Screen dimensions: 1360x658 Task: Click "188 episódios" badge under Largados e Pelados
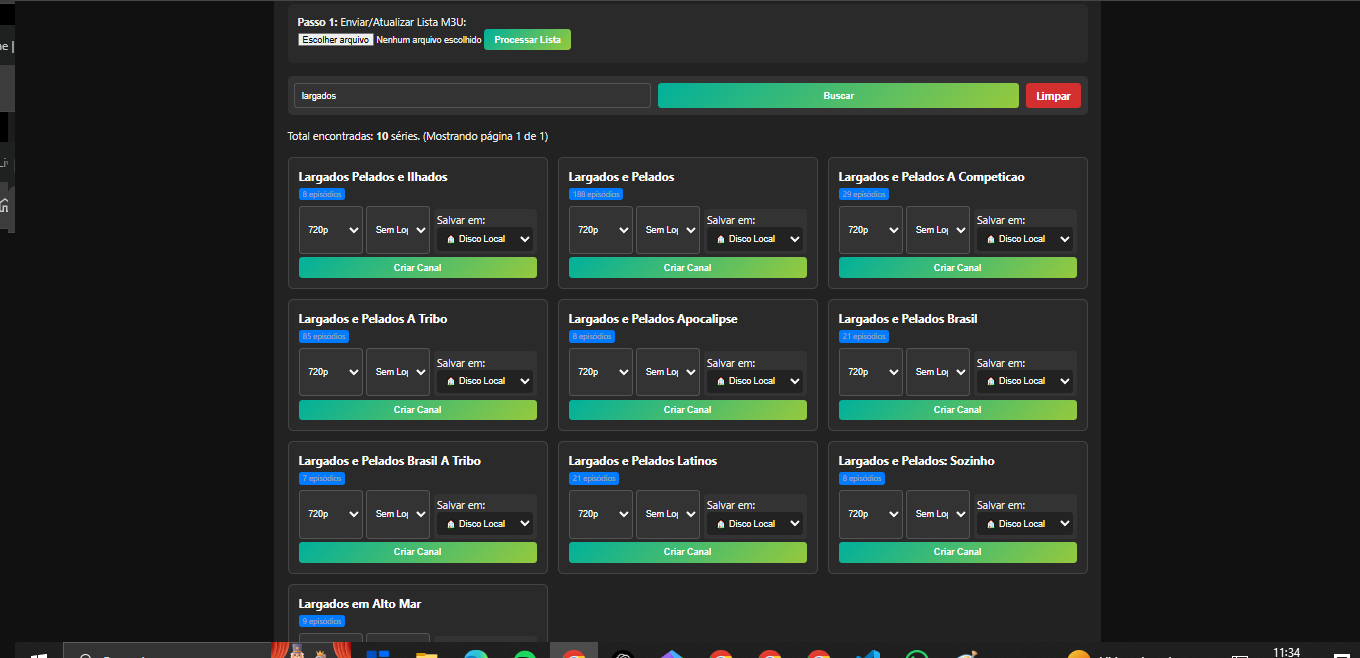[x=596, y=194]
